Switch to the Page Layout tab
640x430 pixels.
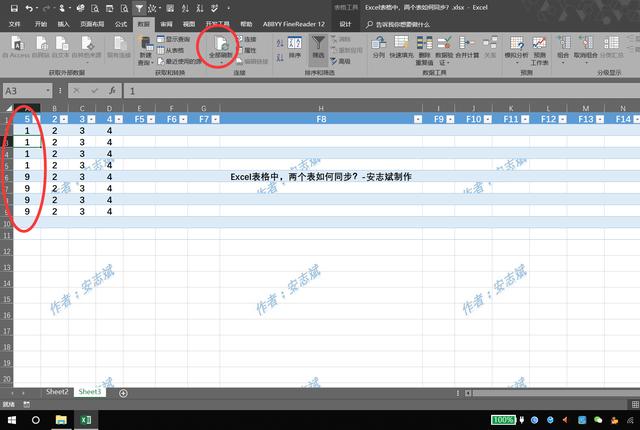tap(92, 24)
